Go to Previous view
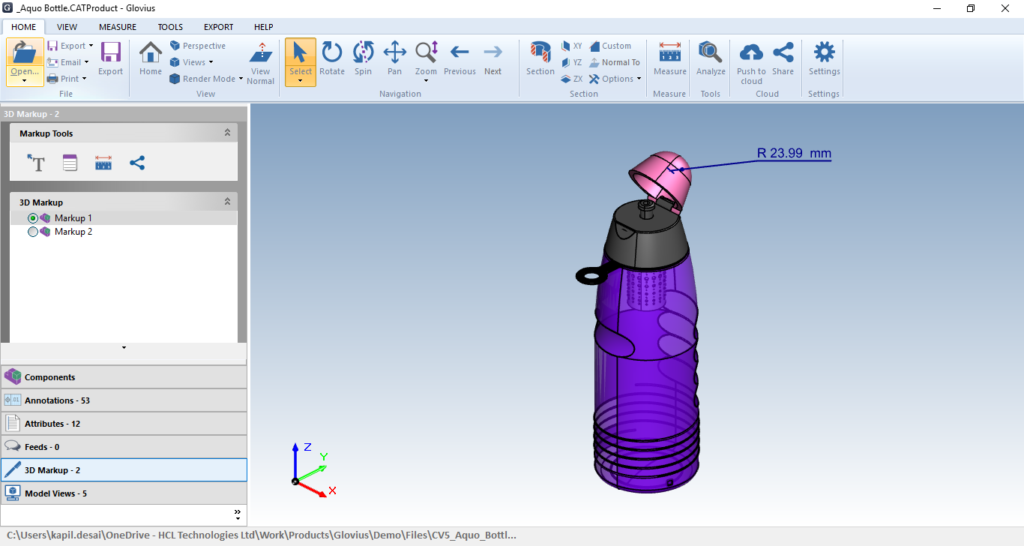Viewport: 1024px width, 546px height. [460, 58]
